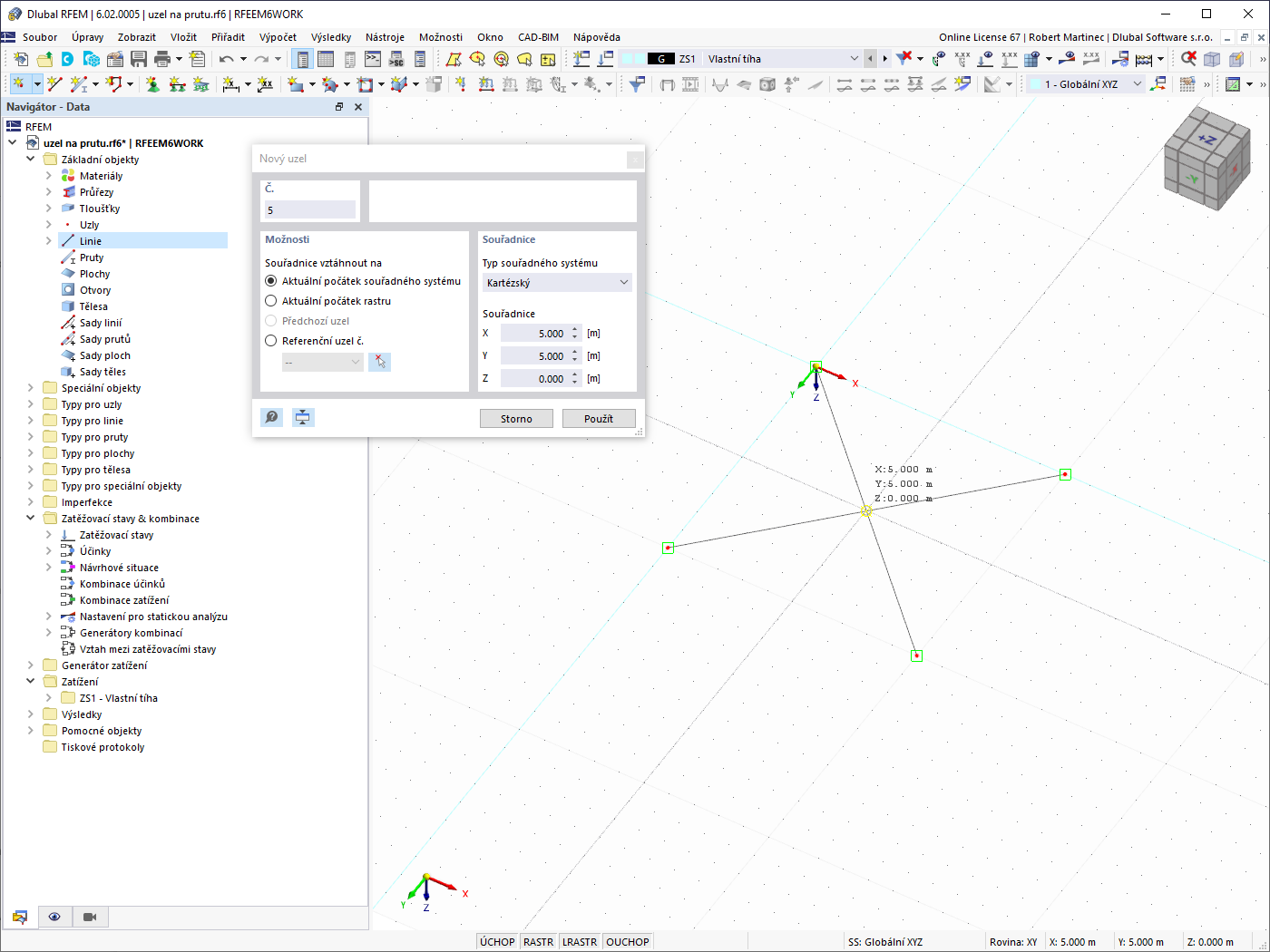Open the dialog help icon
The image size is (1270, 952).
coord(271,417)
